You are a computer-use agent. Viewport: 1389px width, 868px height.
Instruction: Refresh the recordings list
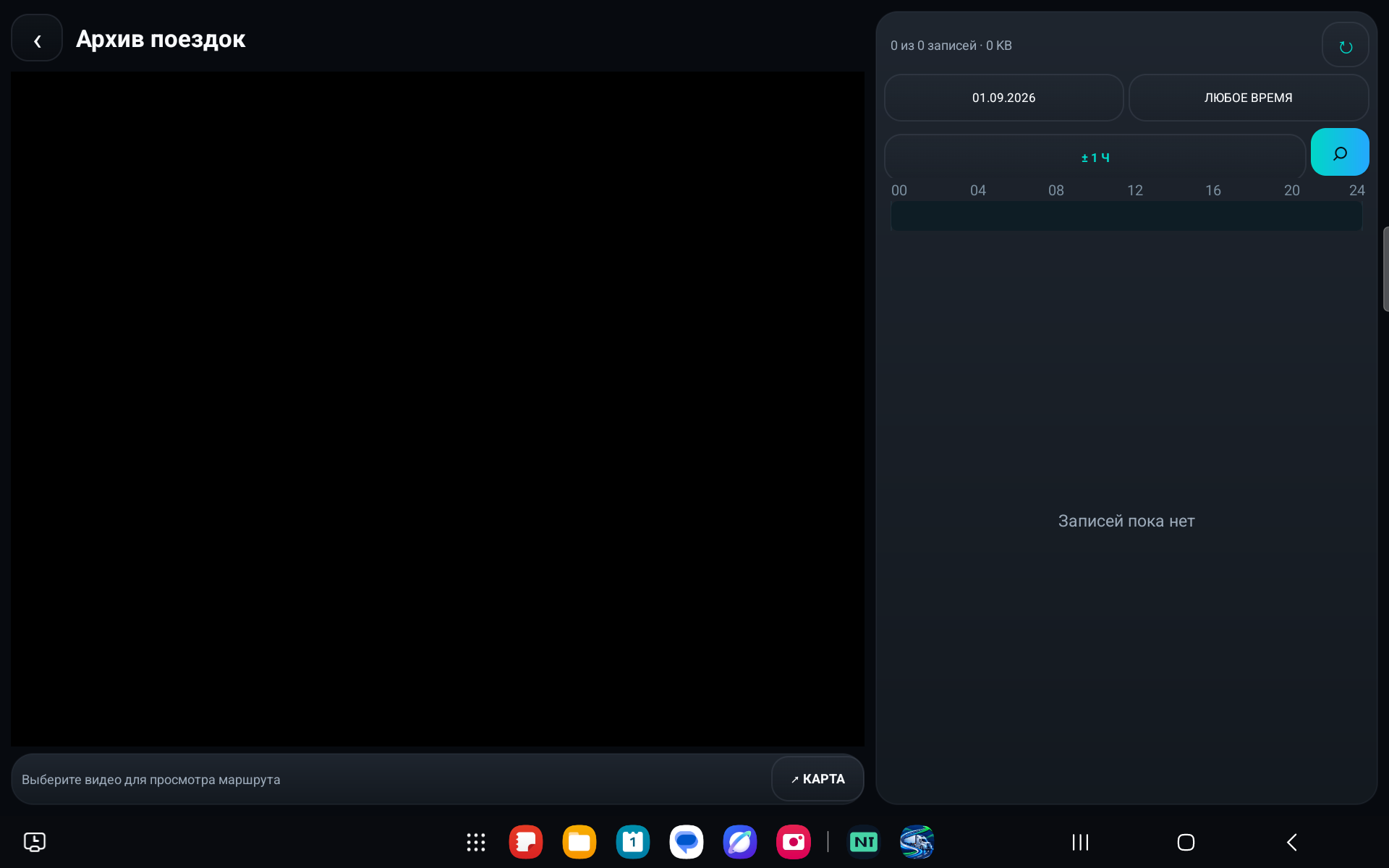coord(1345,46)
